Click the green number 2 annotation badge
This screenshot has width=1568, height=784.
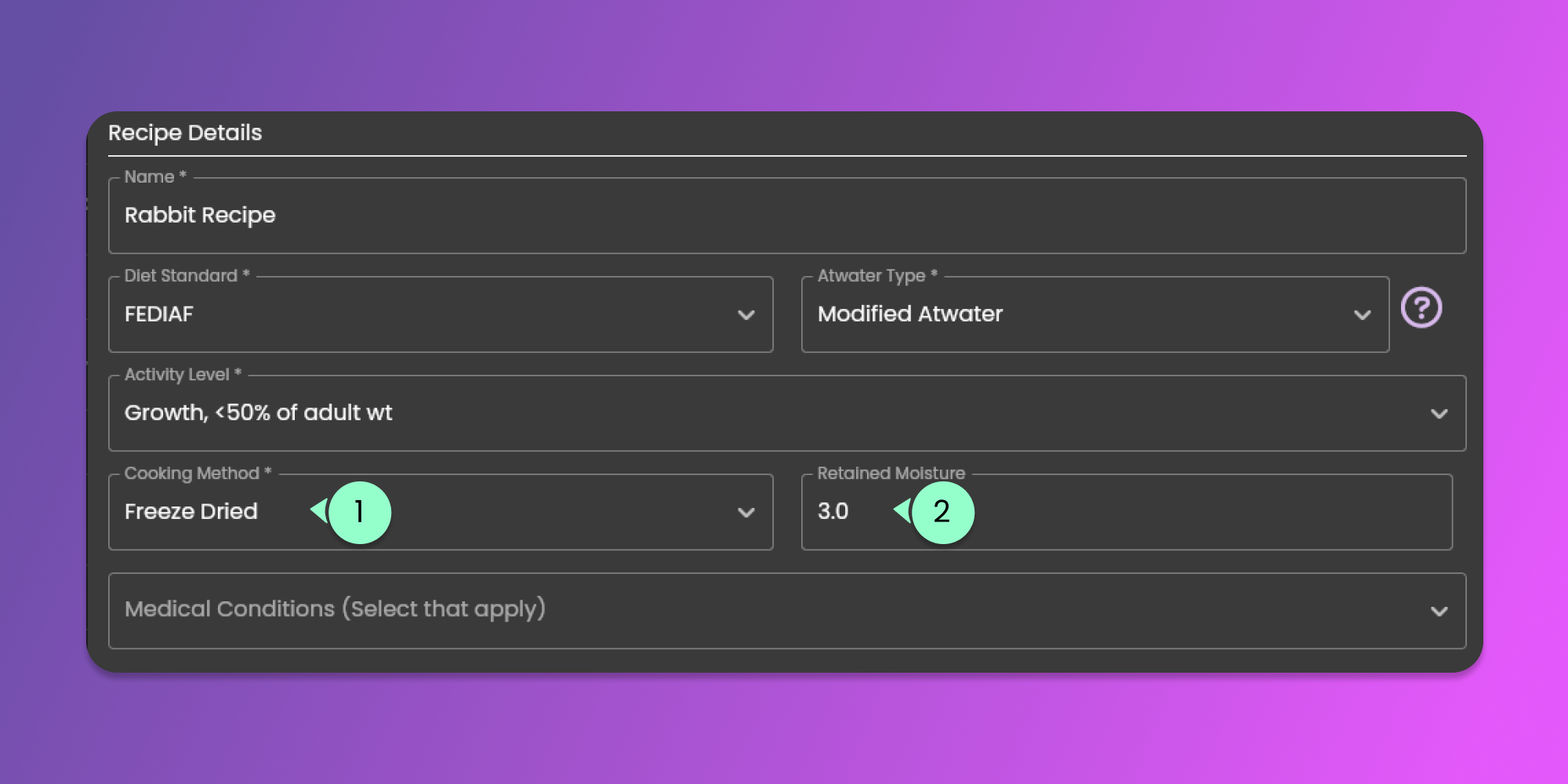[x=942, y=512]
